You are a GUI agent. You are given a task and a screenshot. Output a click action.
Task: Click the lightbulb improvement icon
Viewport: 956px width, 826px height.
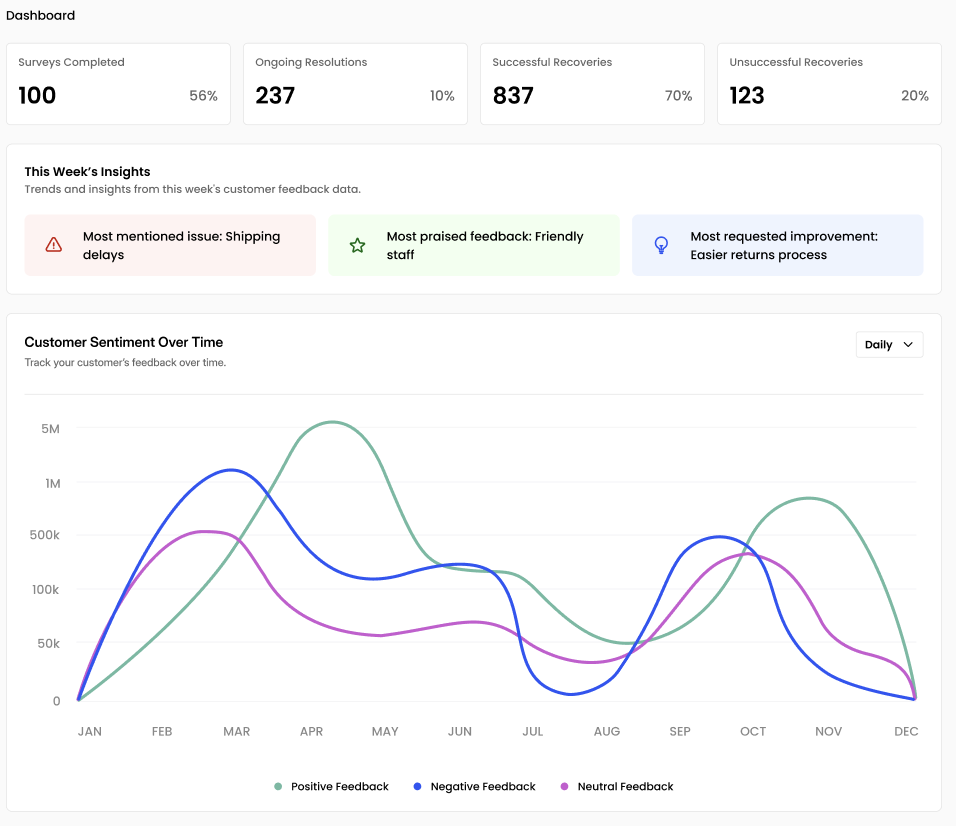661,244
